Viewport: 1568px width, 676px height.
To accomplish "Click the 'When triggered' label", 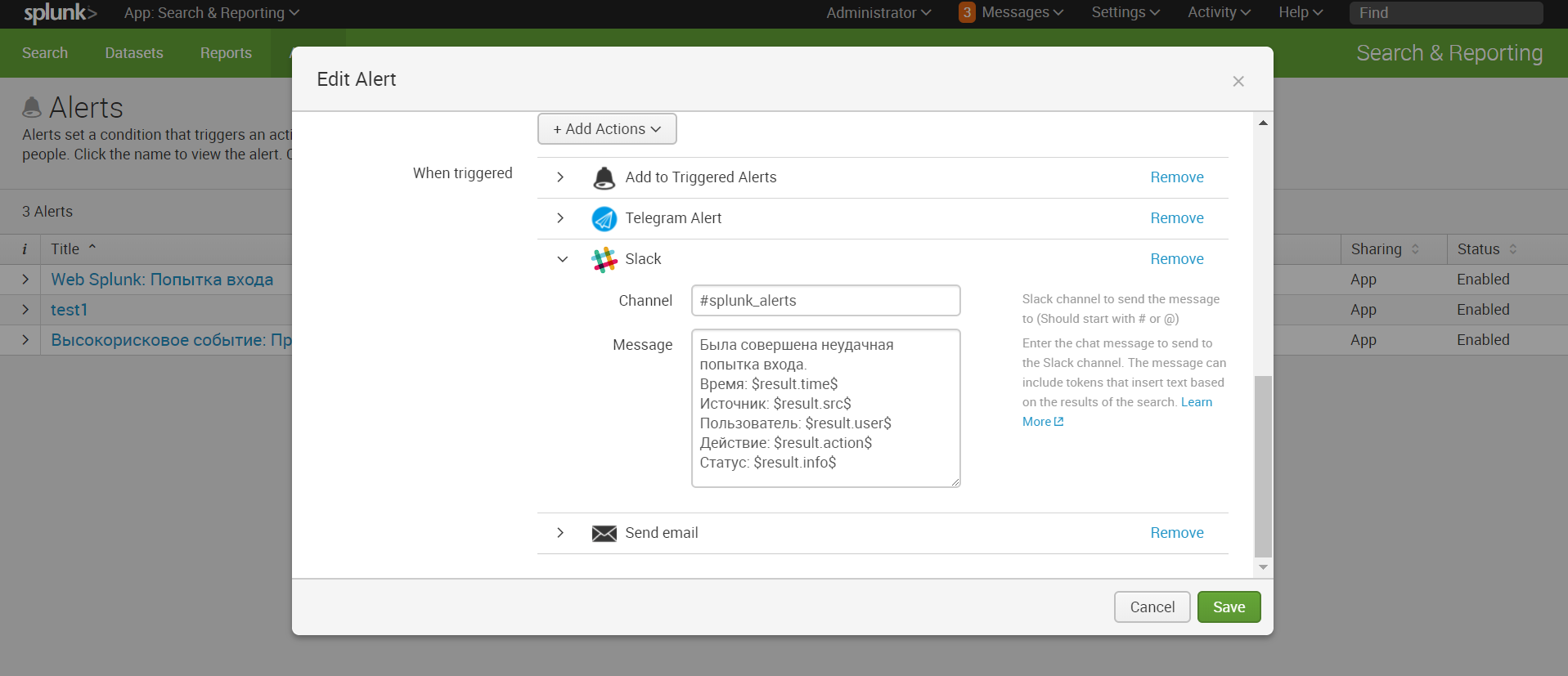I will (462, 173).
